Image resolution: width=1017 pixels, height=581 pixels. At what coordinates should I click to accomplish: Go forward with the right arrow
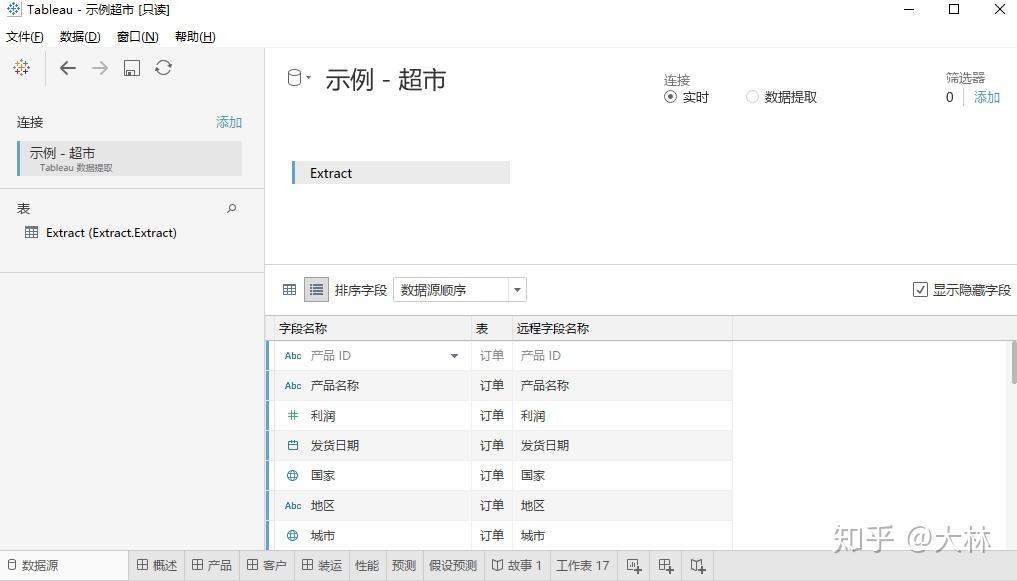(x=99, y=67)
